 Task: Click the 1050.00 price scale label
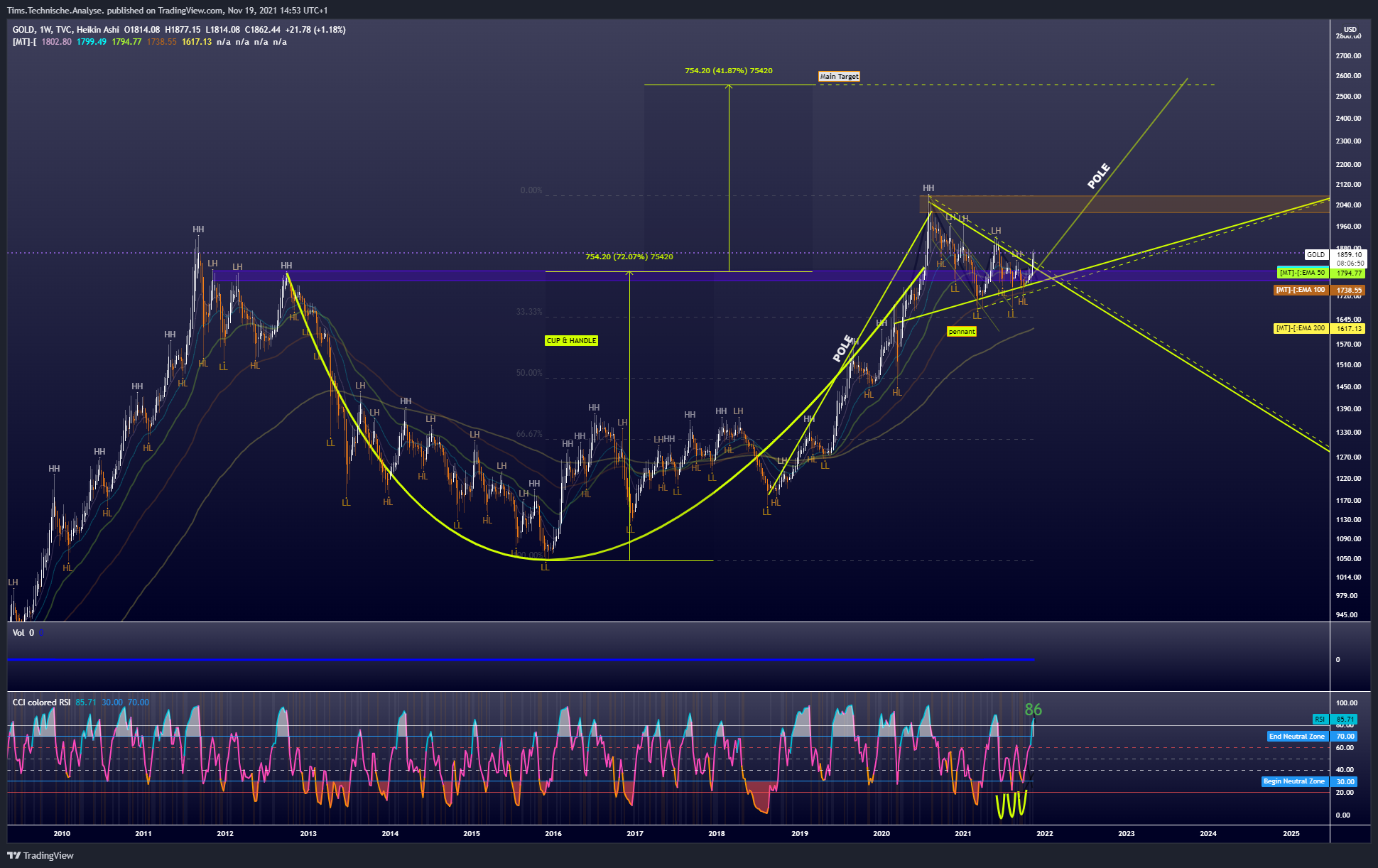click(1348, 559)
